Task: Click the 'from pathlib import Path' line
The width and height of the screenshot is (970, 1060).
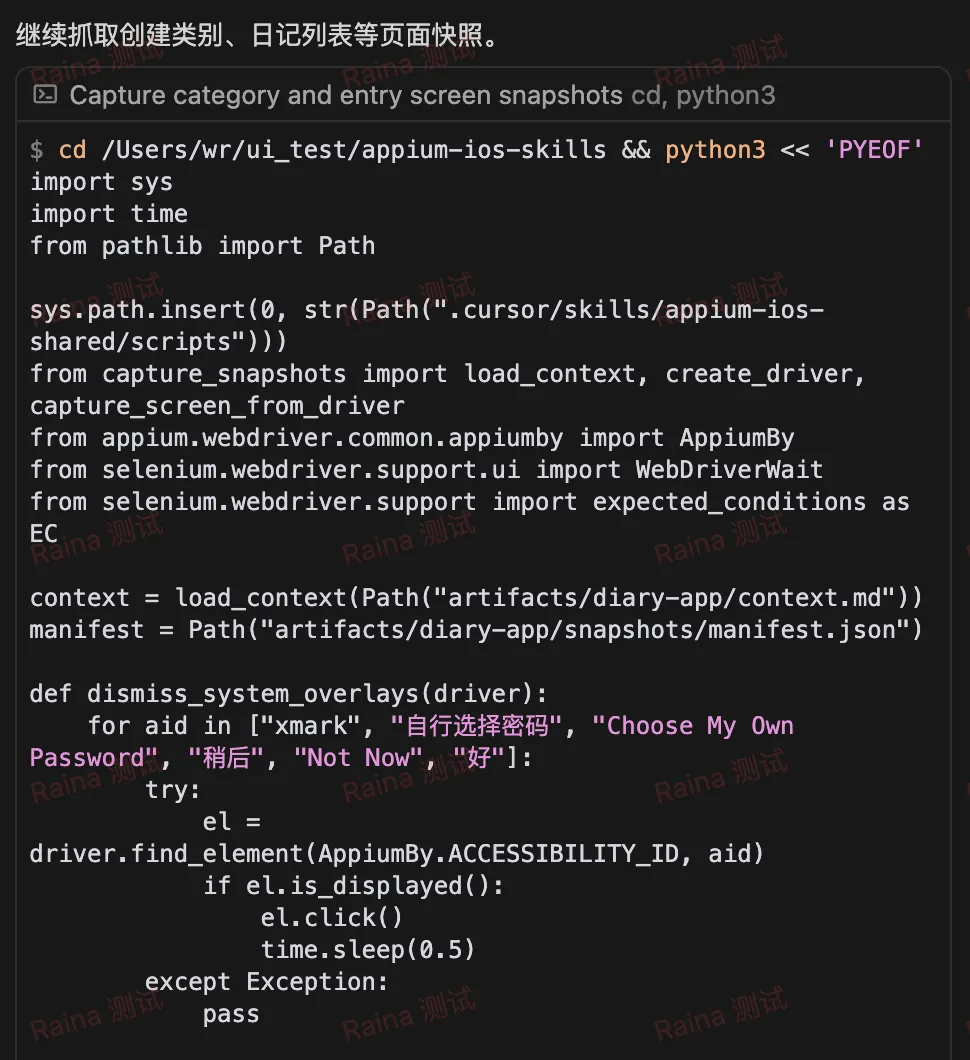Action: click(202, 245)
